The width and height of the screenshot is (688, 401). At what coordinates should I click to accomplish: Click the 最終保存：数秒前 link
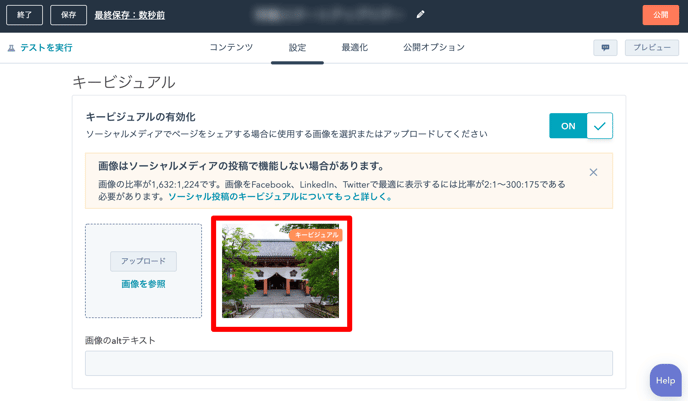(x=130, y=15)
